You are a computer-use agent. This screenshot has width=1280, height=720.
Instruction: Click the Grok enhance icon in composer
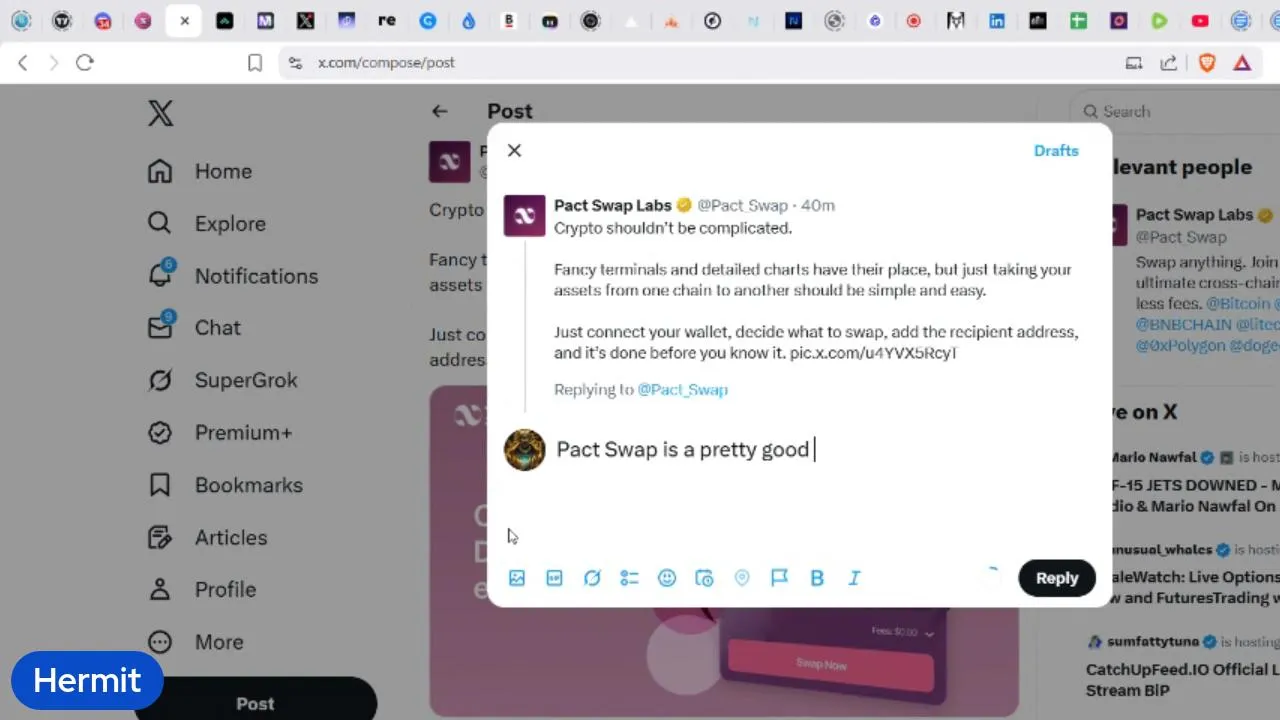click(x=592, y=578)
